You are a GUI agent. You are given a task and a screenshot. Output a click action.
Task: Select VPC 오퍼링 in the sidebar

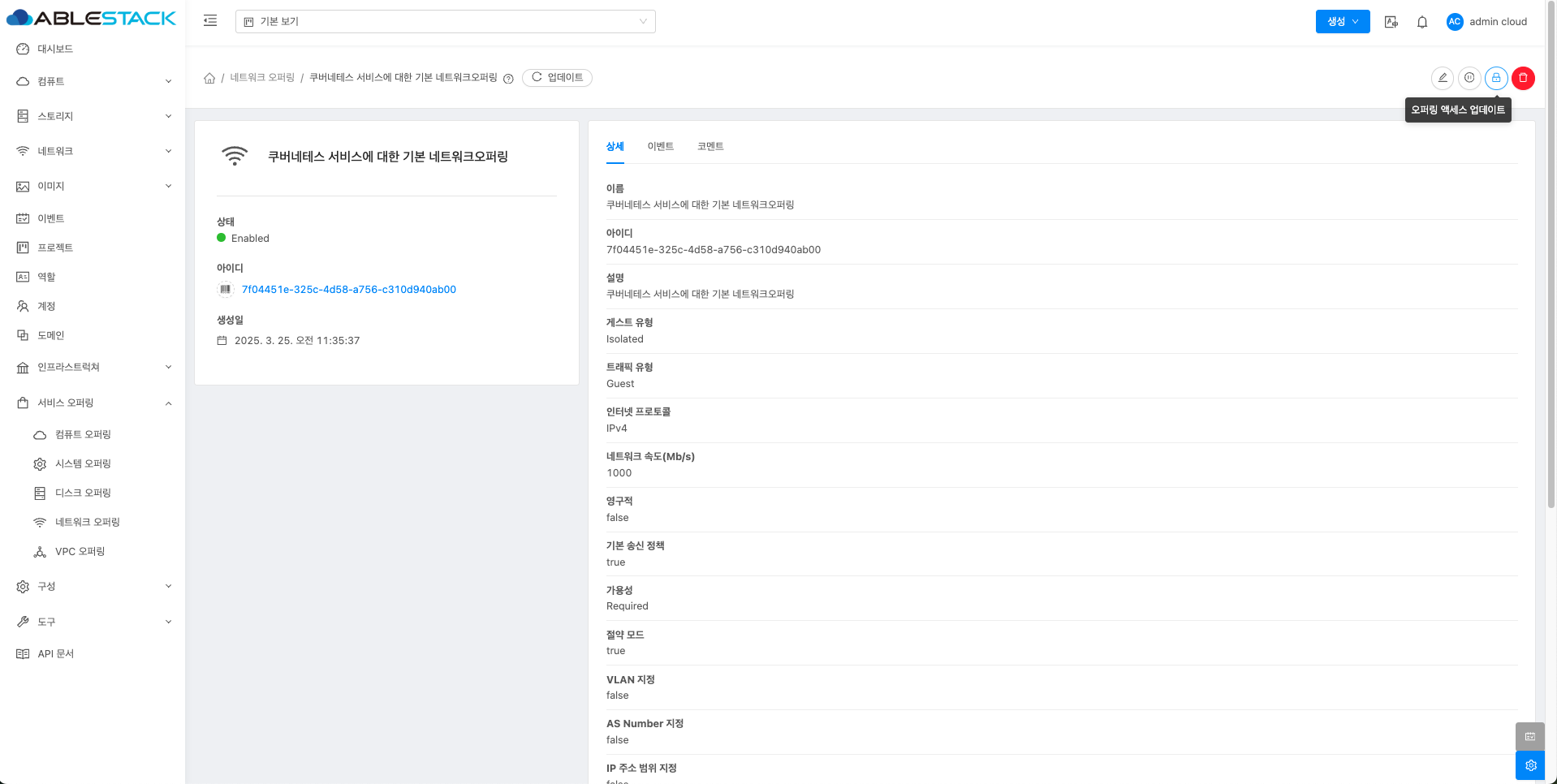coord(80,551)
